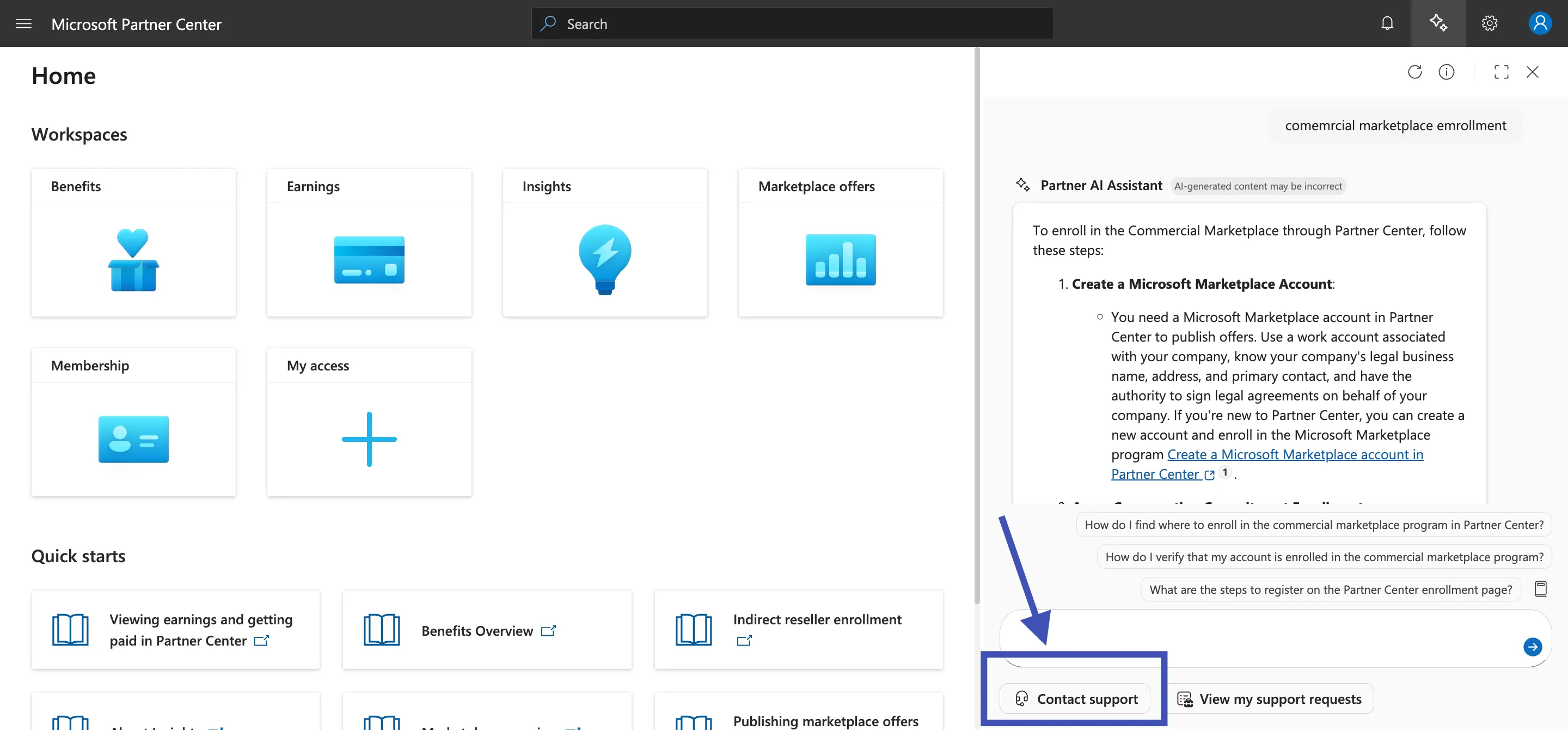The image size is (1568, 730).
Task: Click the main page vertical scrollbar
Action: point(977,326)
